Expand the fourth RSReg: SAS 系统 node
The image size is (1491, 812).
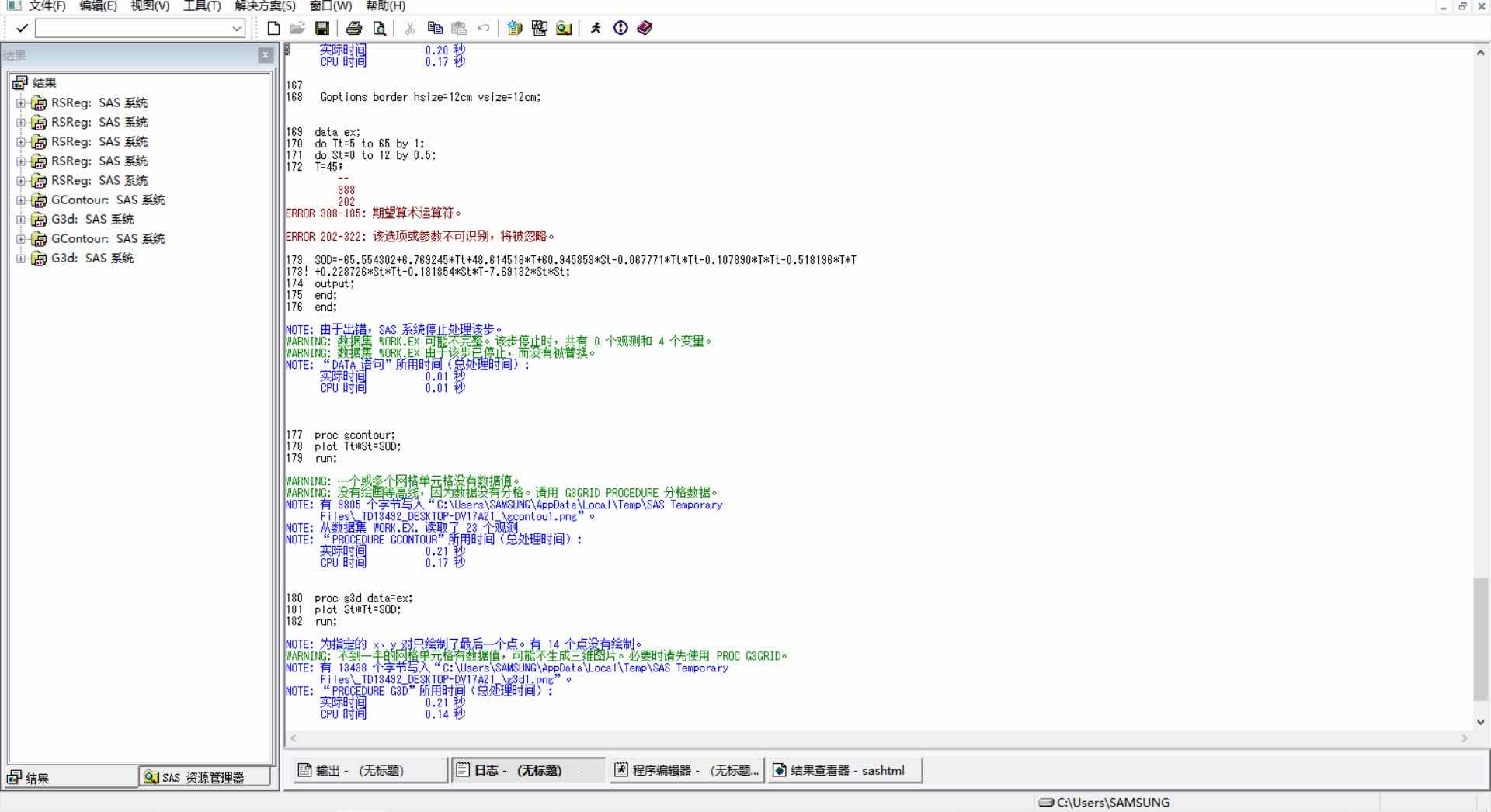[20, 161]
